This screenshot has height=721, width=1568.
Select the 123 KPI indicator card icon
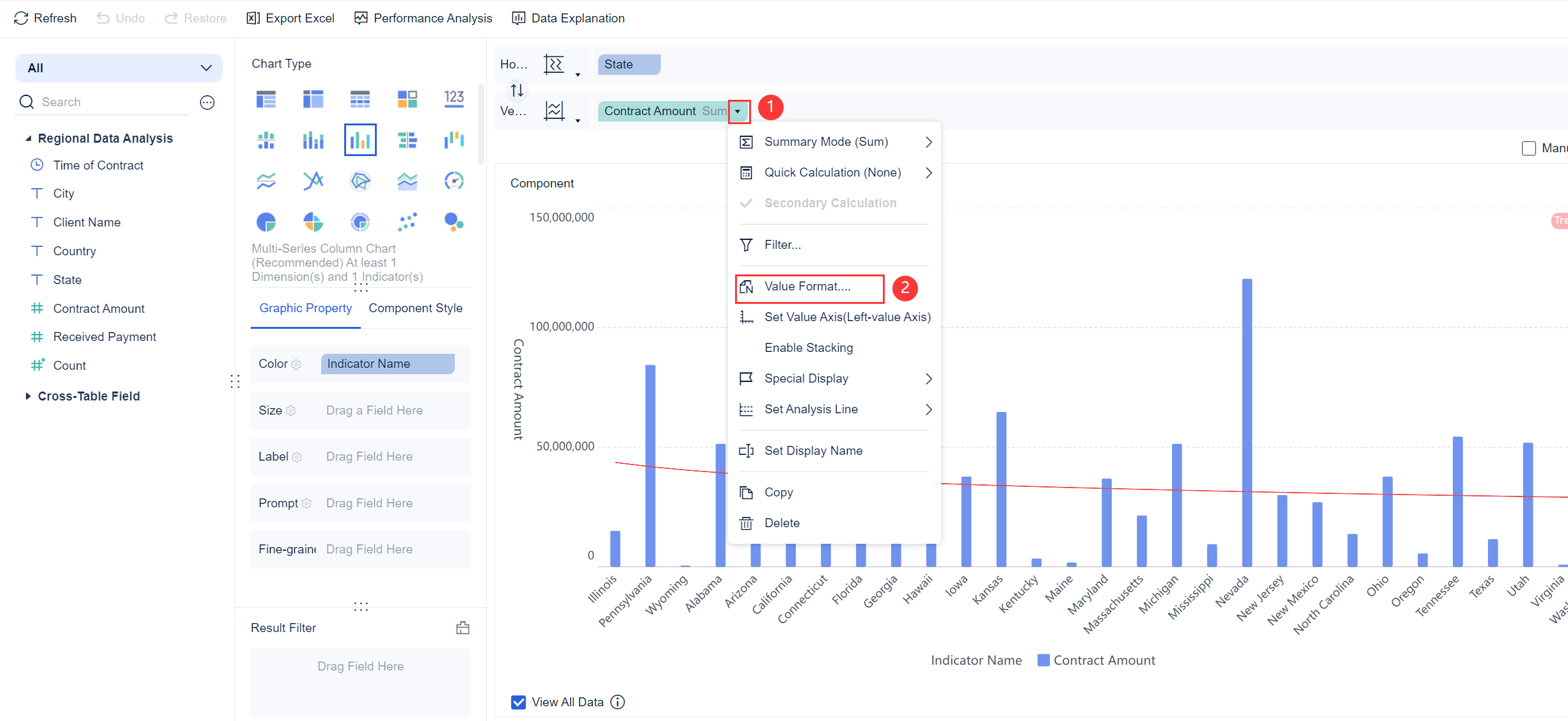click(x=454, y=99)
